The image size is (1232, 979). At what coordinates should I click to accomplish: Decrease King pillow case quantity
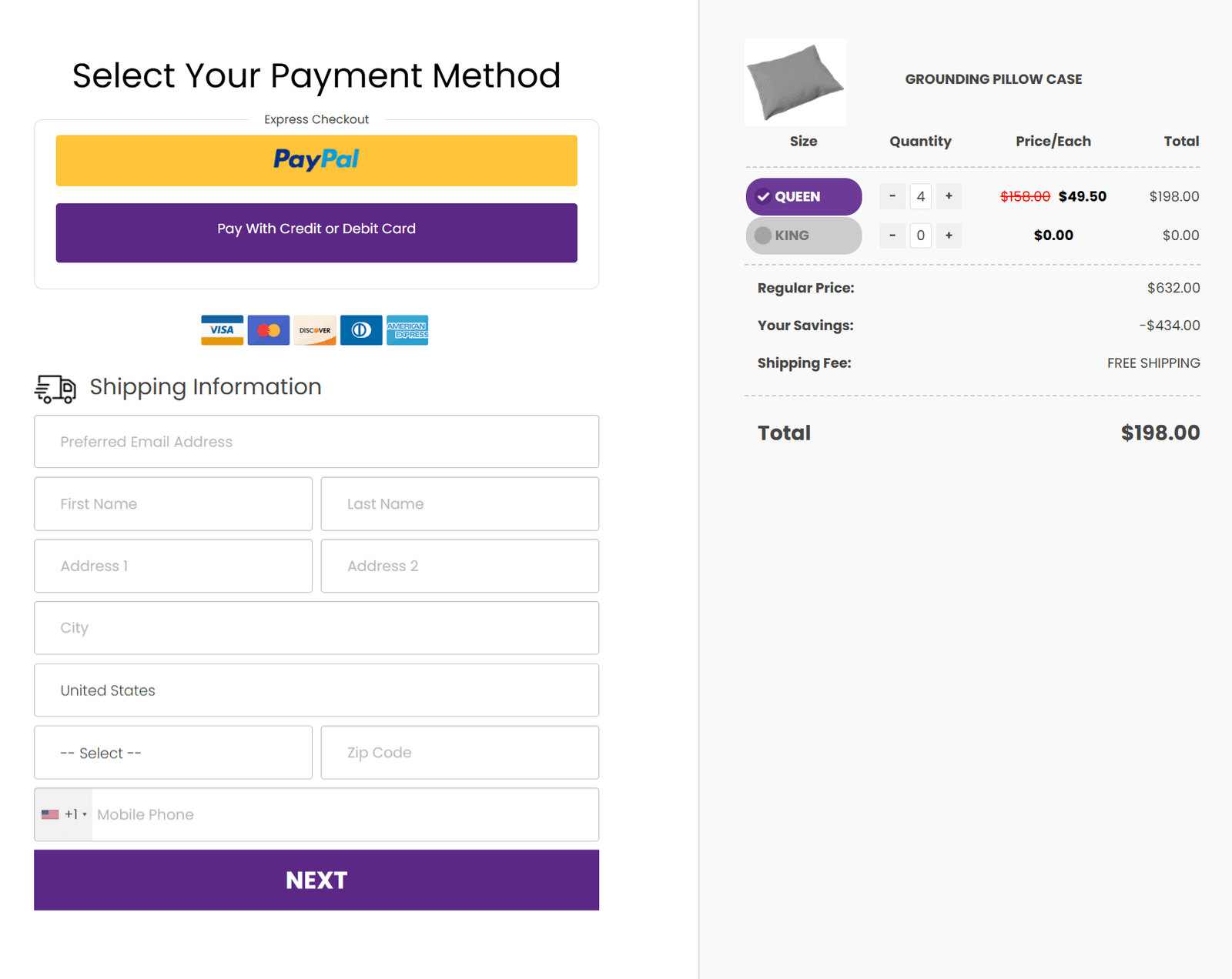point(892,236)
